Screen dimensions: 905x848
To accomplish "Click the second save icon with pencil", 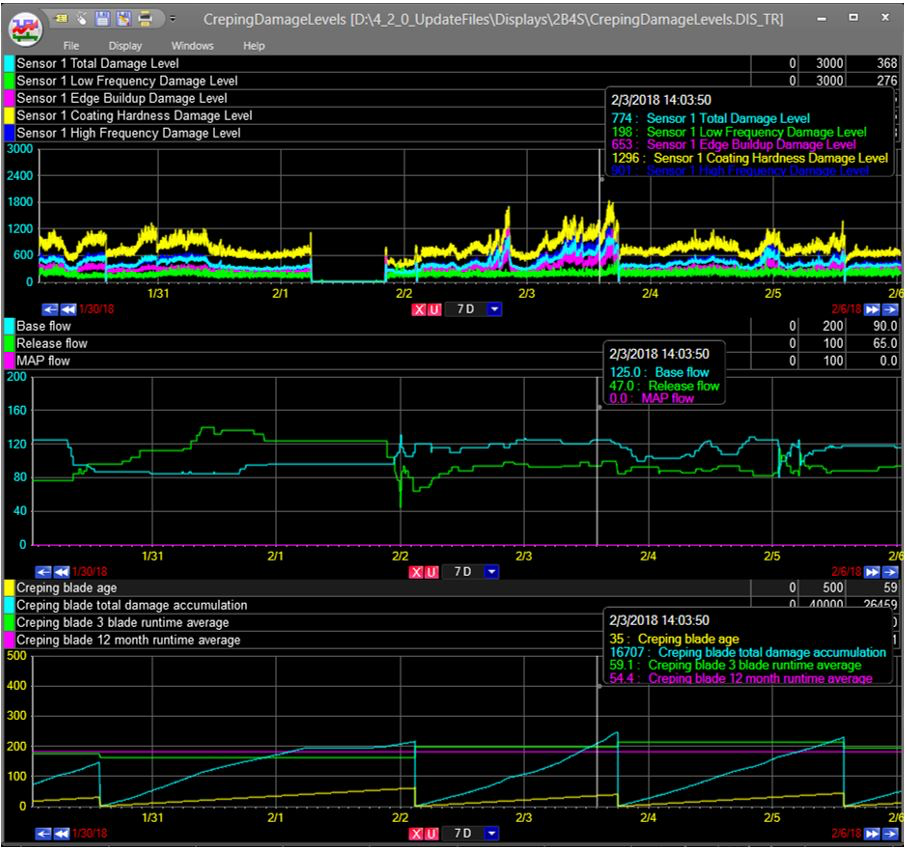I will click(124, 18).
